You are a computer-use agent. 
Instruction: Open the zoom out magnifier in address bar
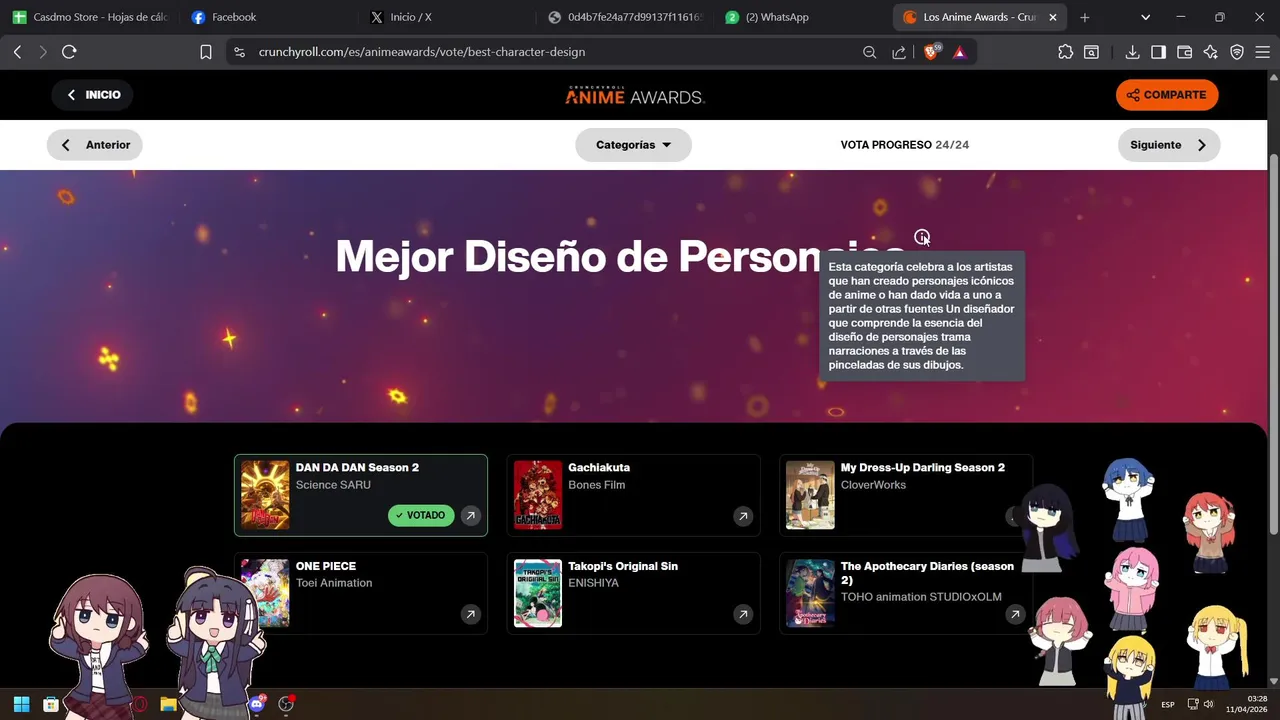pyautogui.click(x=869, y=52)
